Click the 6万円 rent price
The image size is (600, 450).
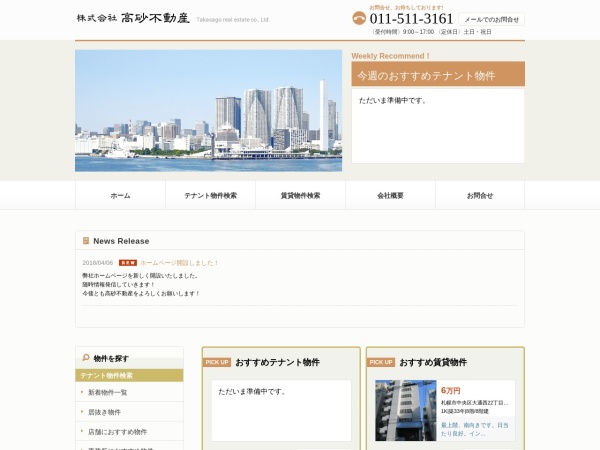(451, 391)
